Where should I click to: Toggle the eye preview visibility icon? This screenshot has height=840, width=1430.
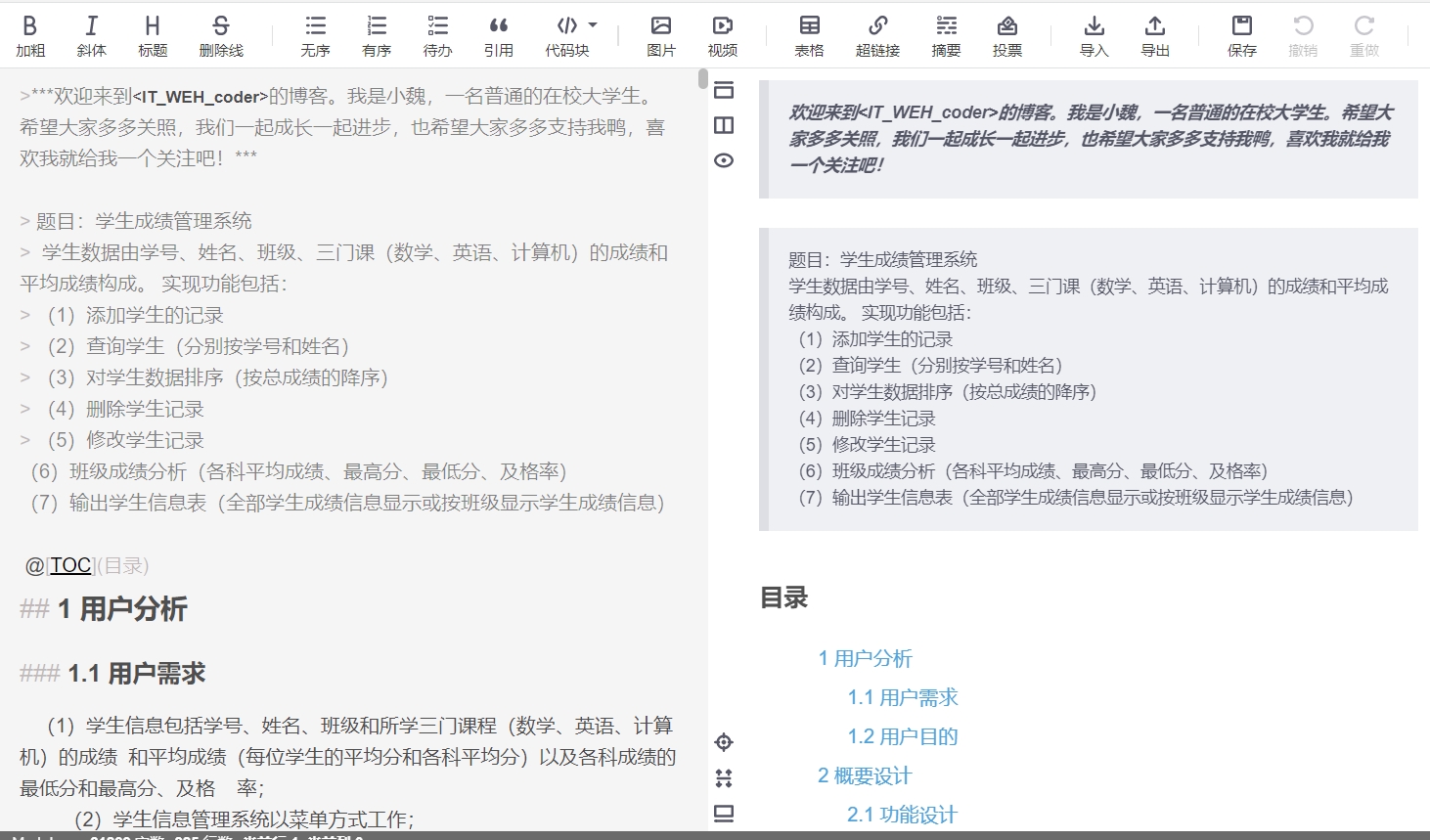(724, 160)
